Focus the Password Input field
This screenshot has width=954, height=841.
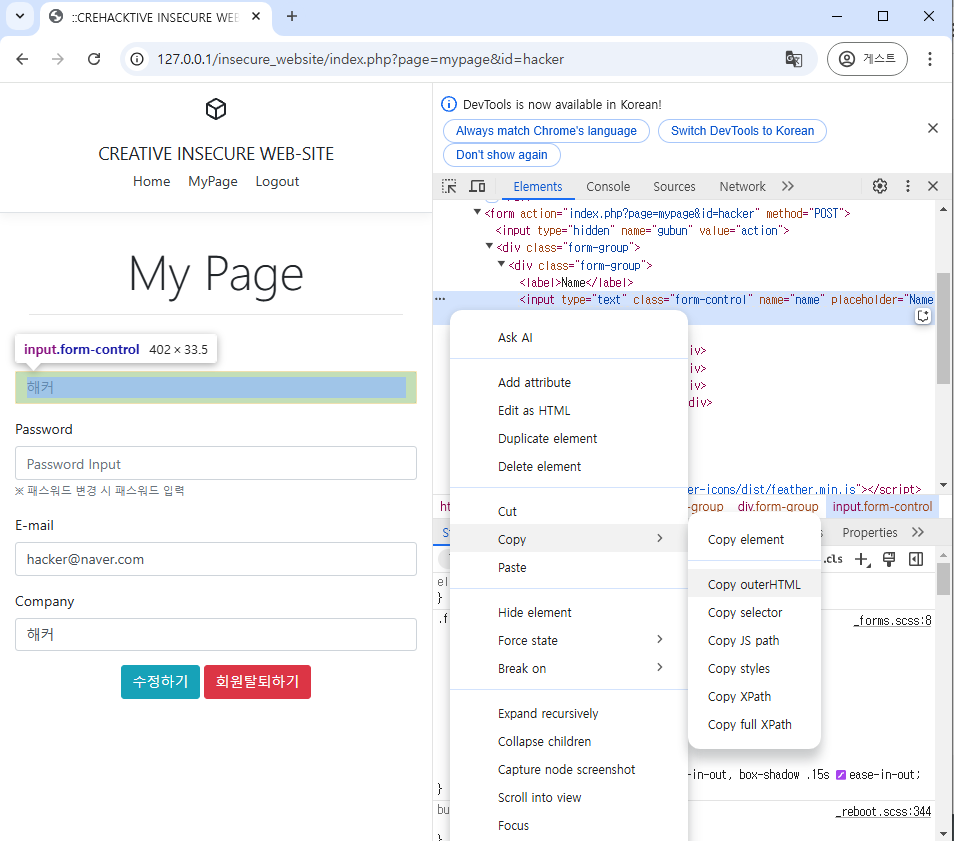pos(216,464)
